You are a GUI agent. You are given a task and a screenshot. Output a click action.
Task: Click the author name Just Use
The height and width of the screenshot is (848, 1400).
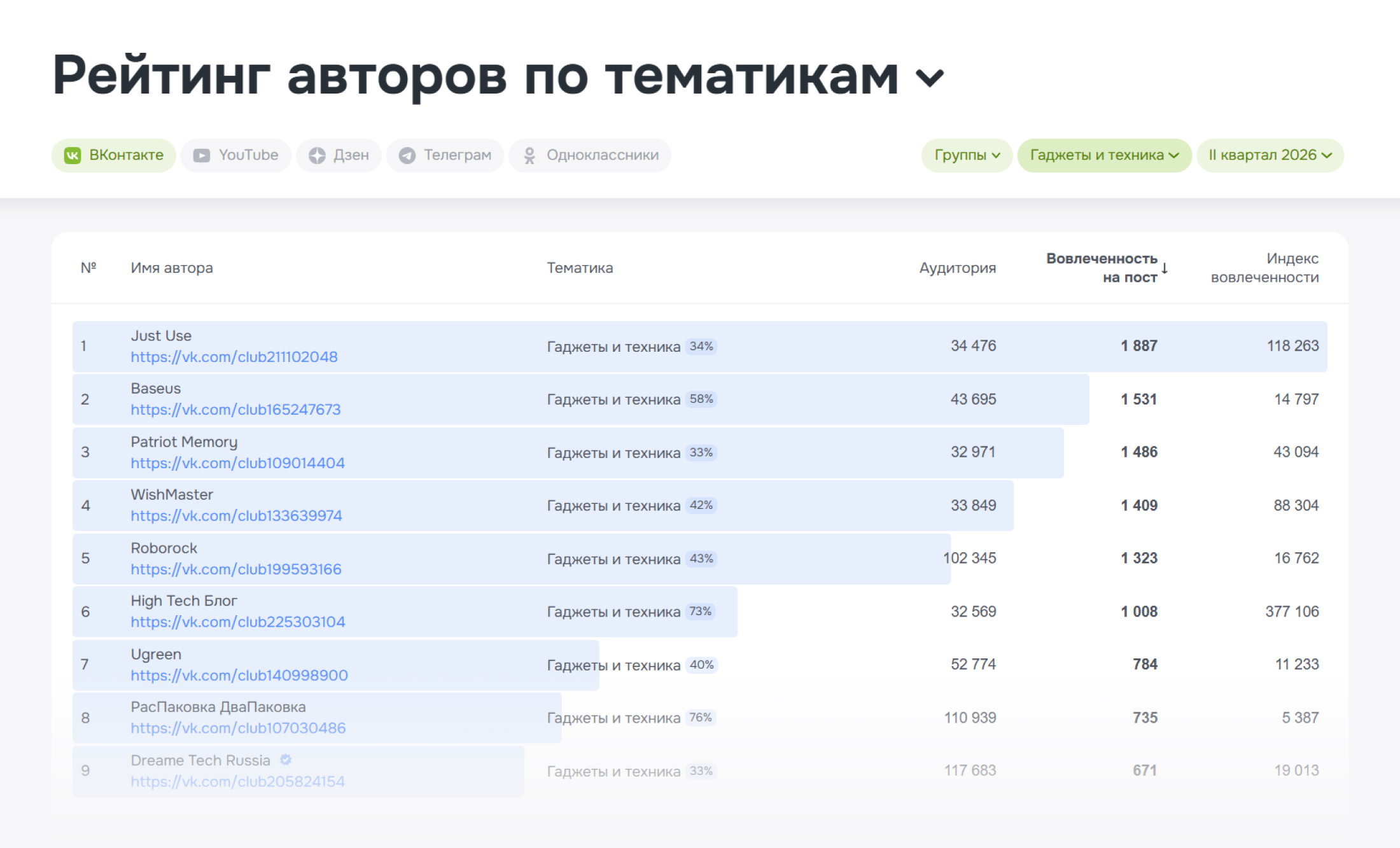coord(161,336)
